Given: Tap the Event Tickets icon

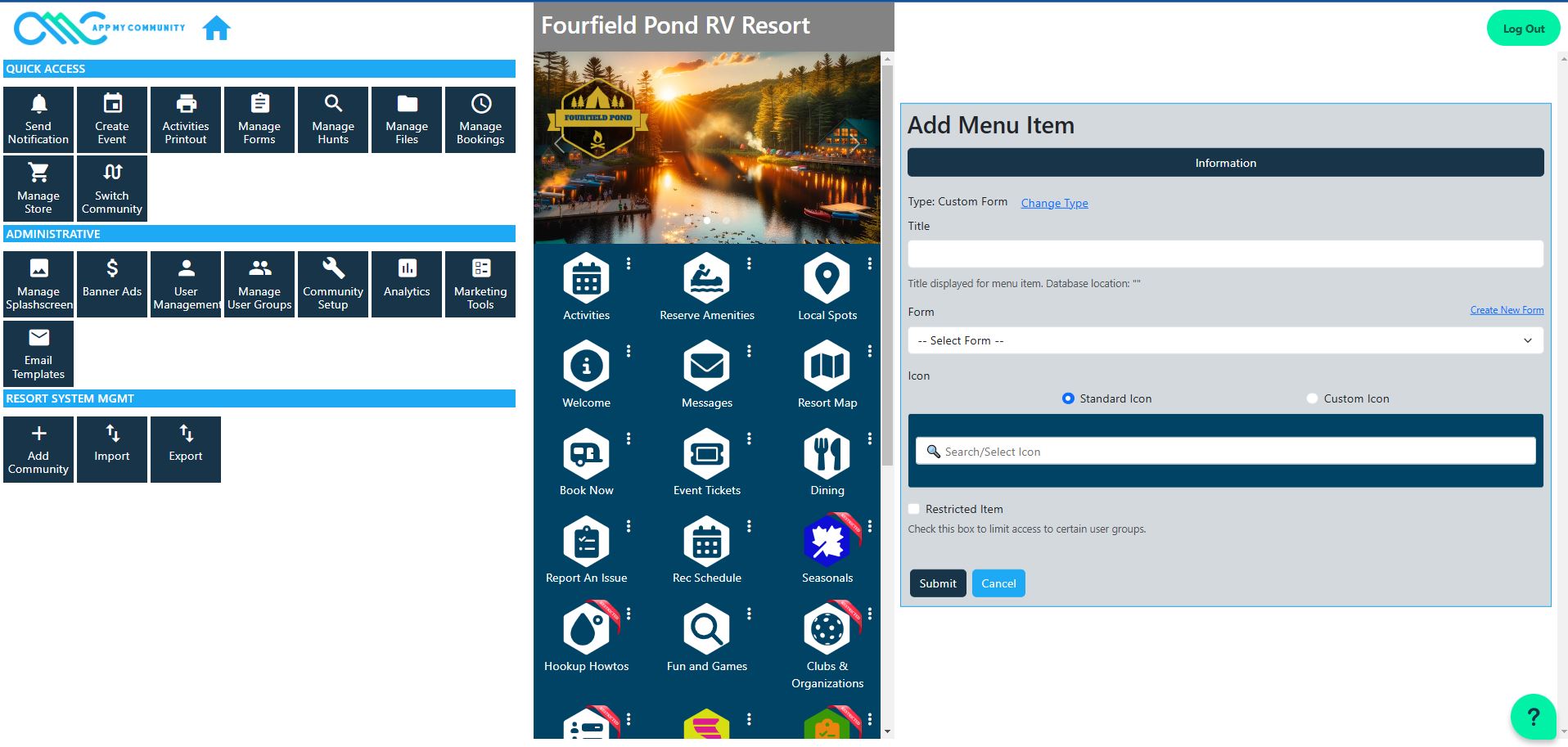Looking at the screenshot, I should pyautogui.click(x=707, y=453).
